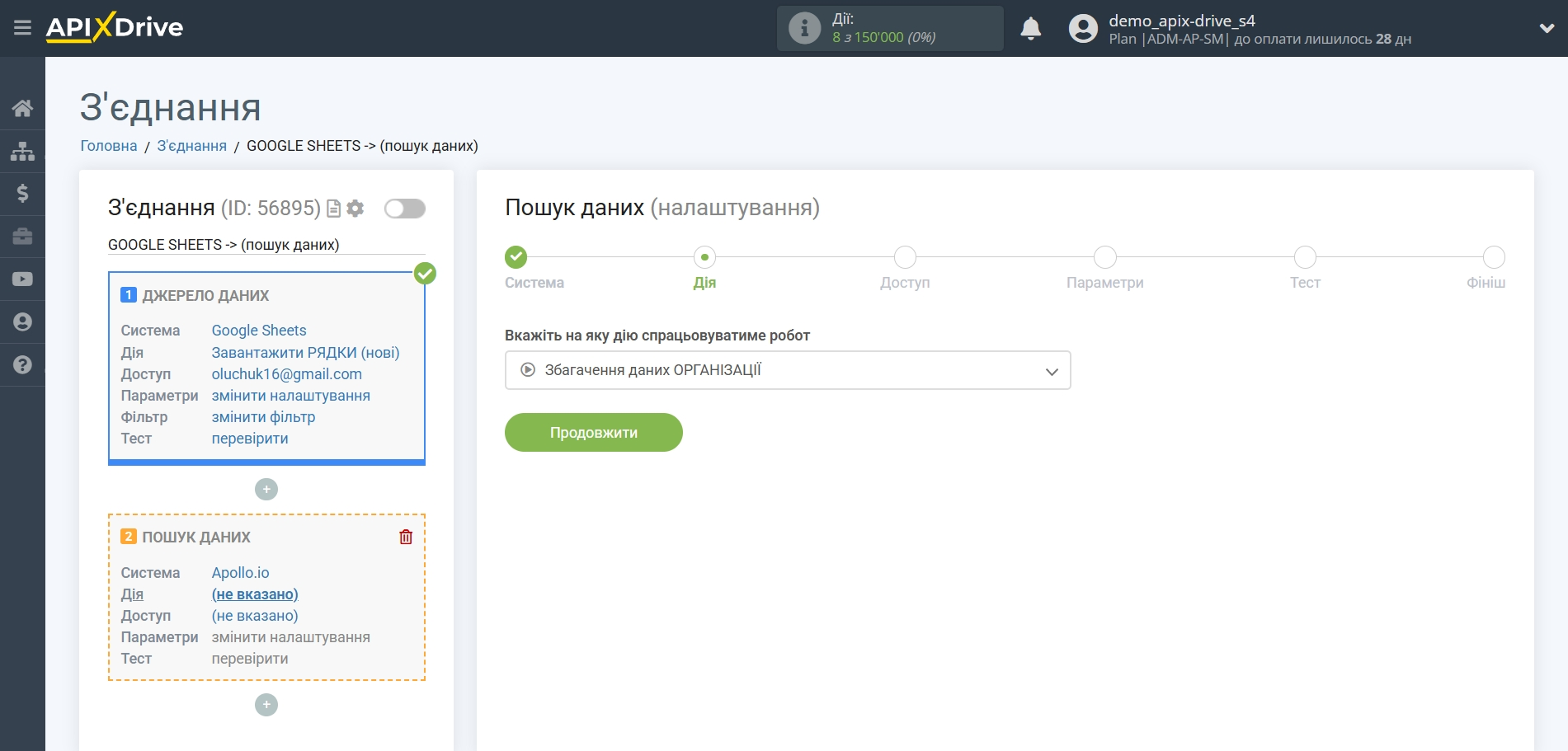Screen dimensions: 1568x751
Task: Go to Головна via breadcrumb
Action: (x=107, y=145)
